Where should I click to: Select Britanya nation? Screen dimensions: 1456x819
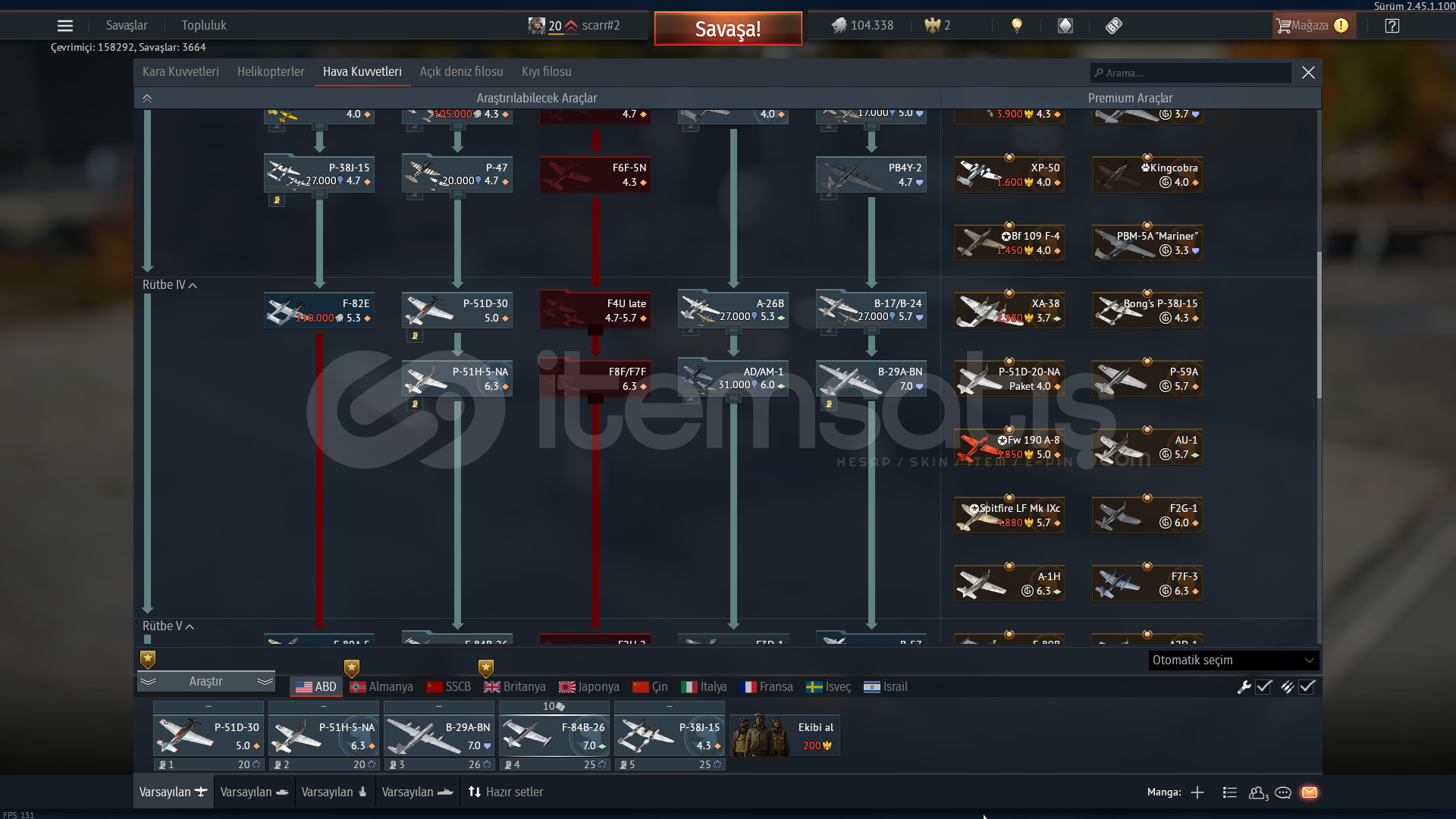[x=515, y=687]
